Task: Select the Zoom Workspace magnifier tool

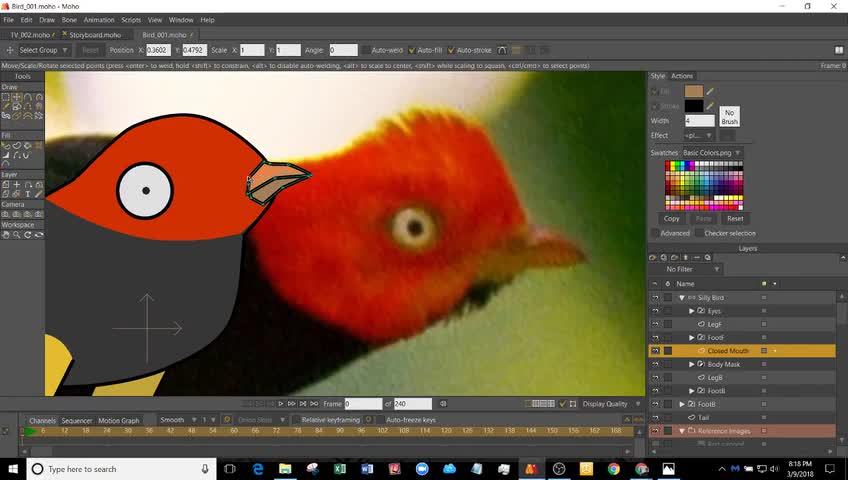Action: [x=17, y=235]
